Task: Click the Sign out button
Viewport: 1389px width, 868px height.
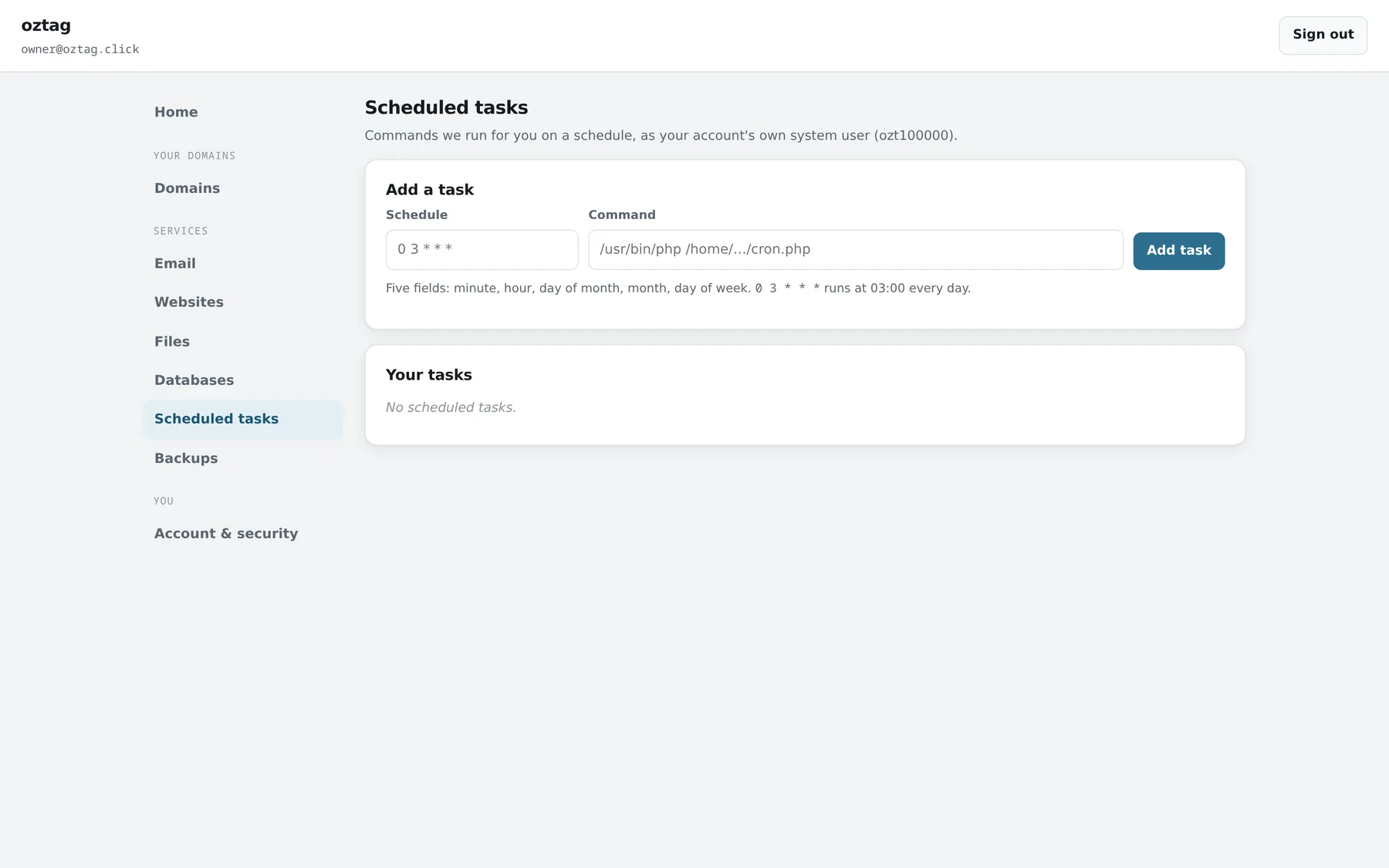Action: click(1323, 35)
